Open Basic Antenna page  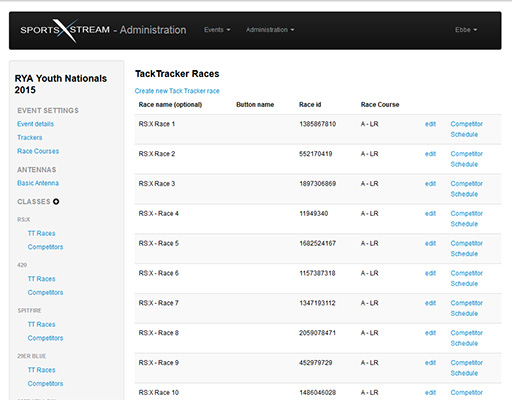(x=38, y=183)
